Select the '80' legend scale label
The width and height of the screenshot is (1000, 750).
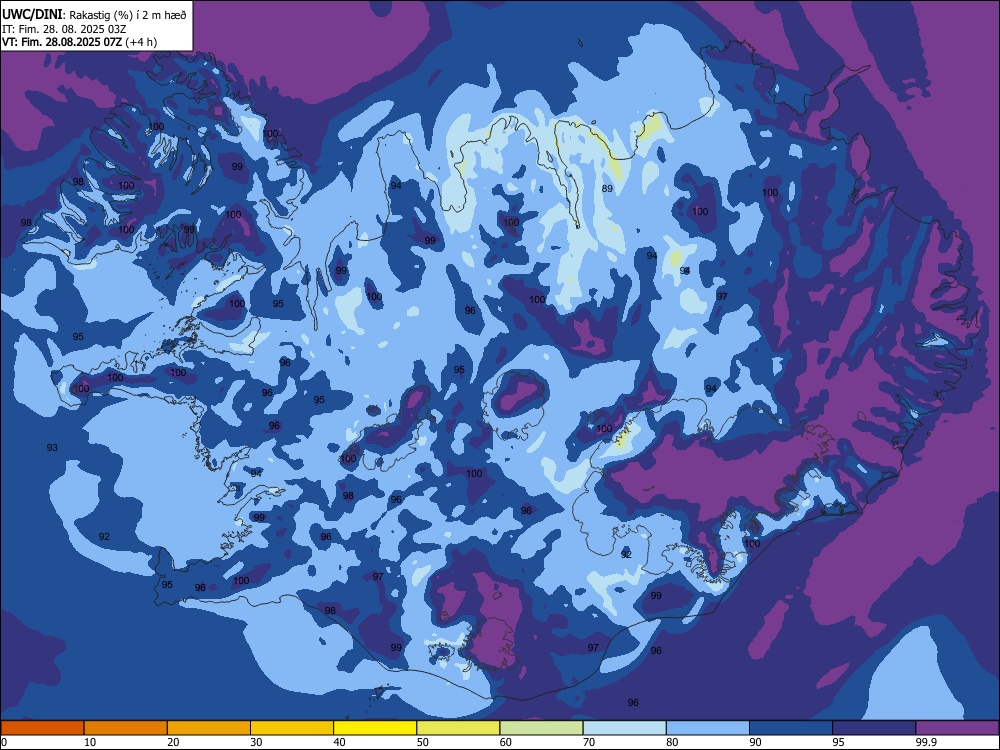click(672, 742)
